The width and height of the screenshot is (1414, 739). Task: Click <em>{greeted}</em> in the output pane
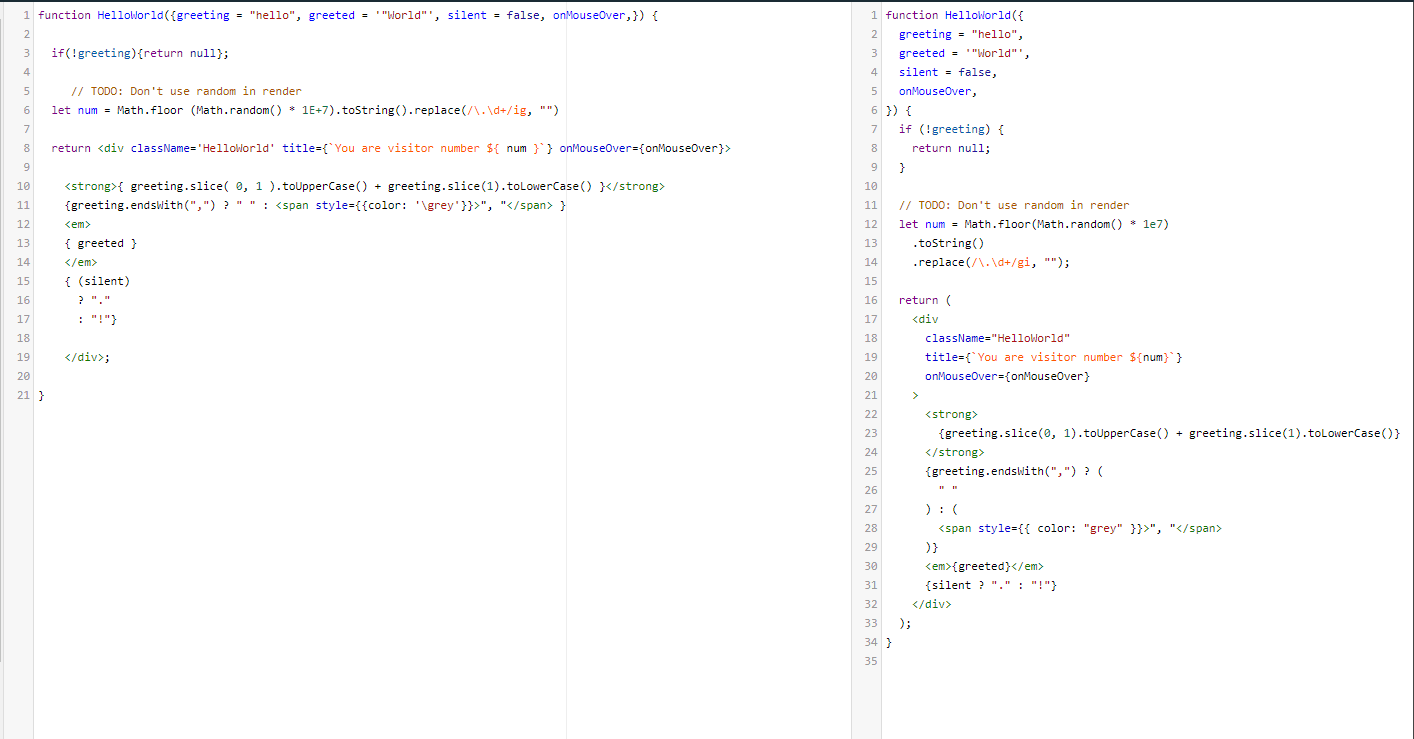(x=984, y=566)
